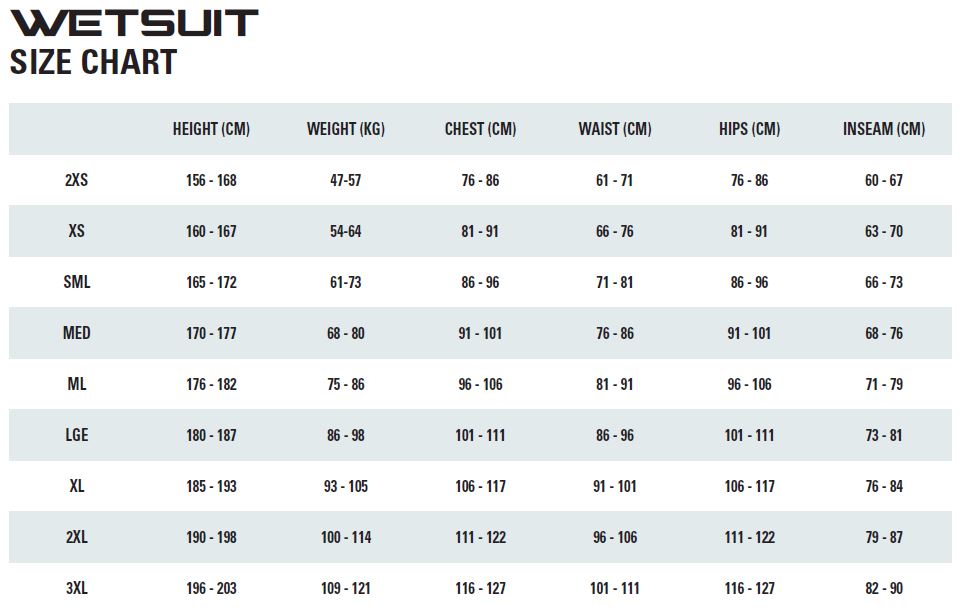Click the XL height value 185 - 193

tap(211, 487)
